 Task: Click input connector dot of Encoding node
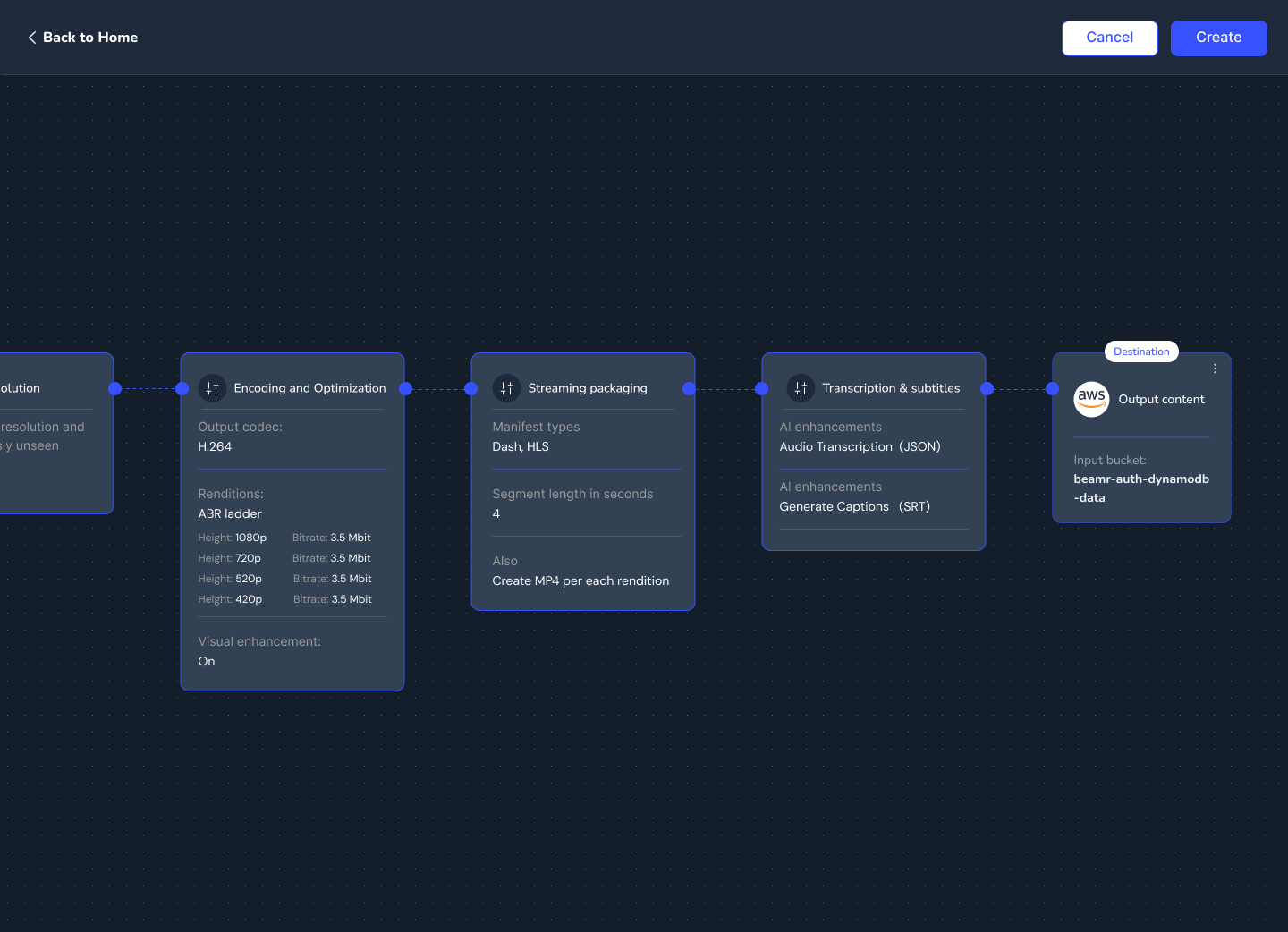pos(182,388)
